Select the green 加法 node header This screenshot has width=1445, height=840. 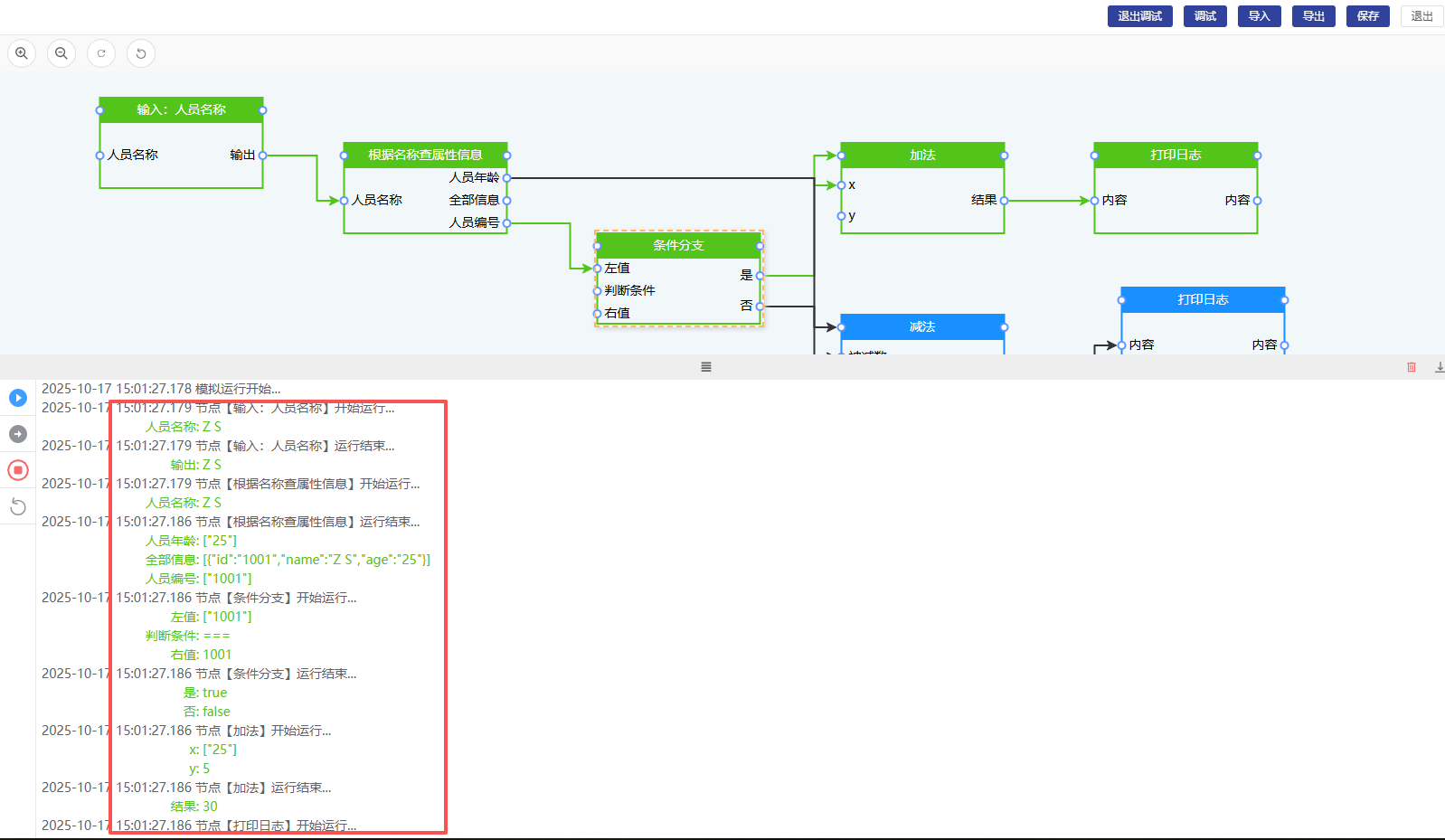pos(922,156)
